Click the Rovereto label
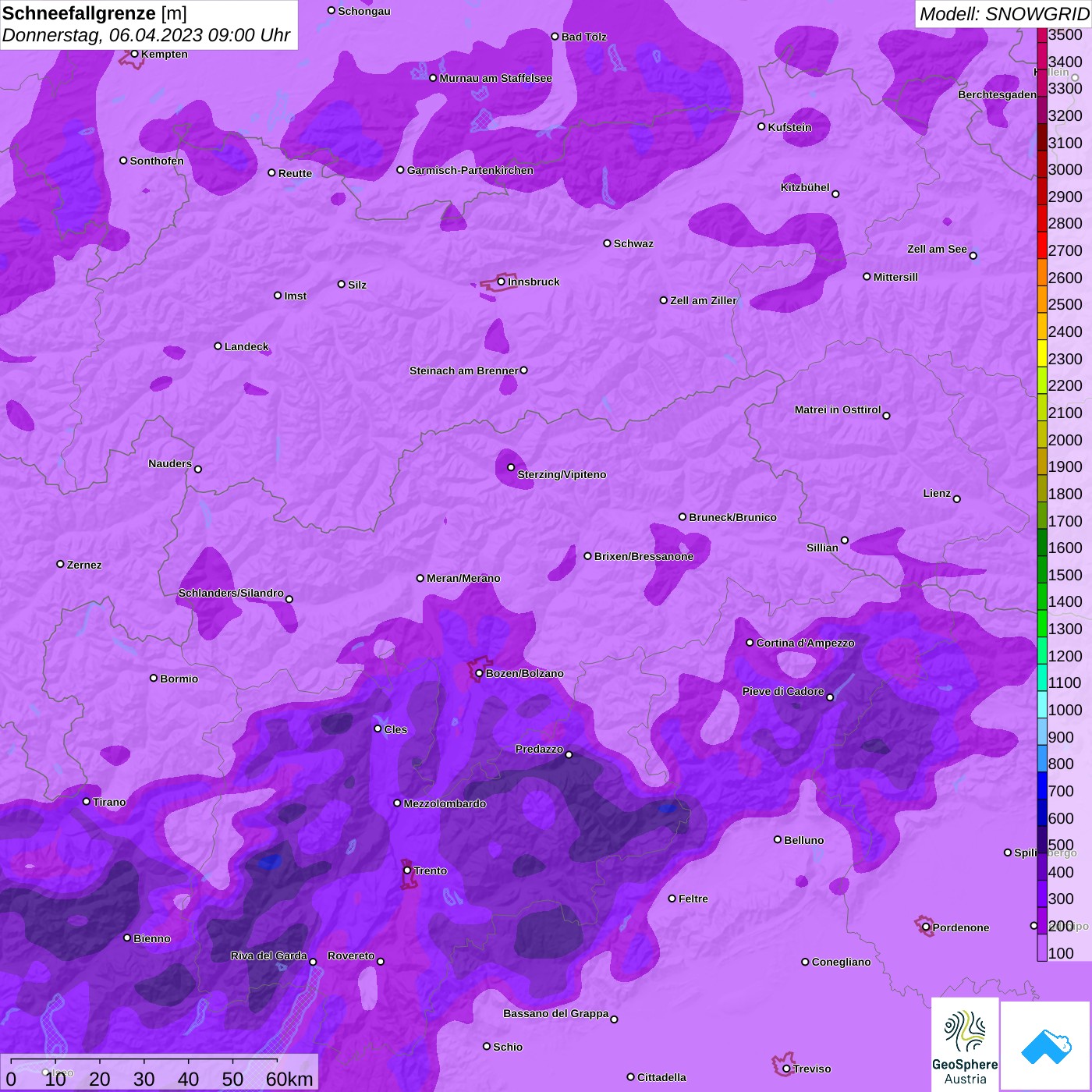 pyautogui.click(x=351, y=955)
